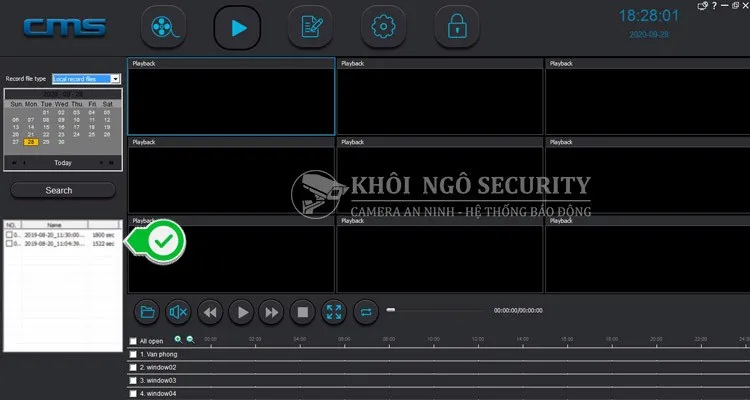Select date 21 in the calendar

31,135
